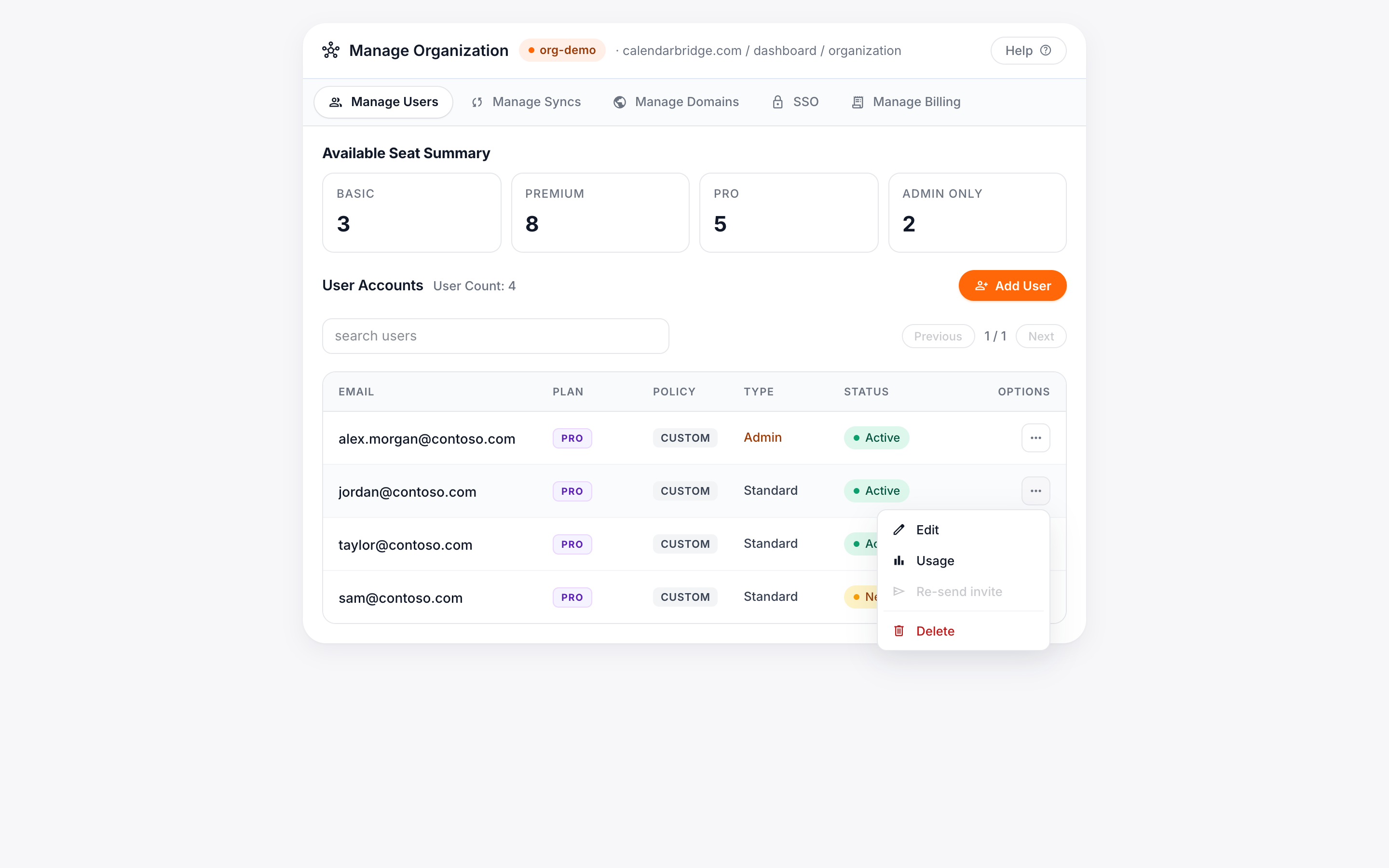The height and width of the screenshot is (868, 1389).
Task: Click the taylor@contoso.com email
Action: coord(405,545)
